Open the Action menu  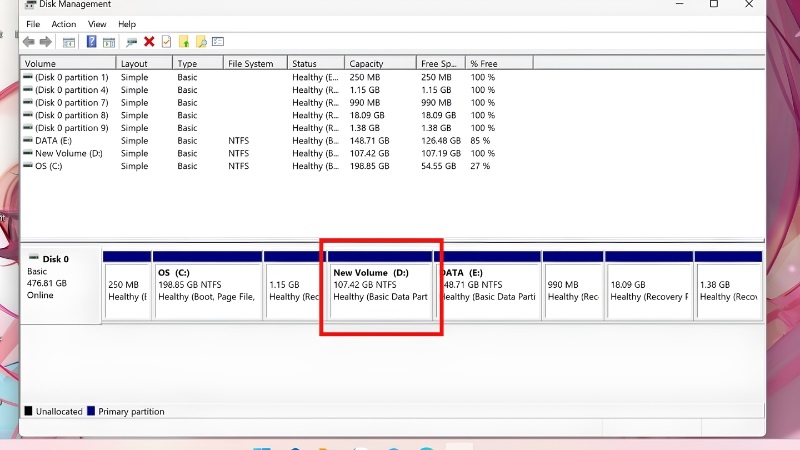pos(64,24)
